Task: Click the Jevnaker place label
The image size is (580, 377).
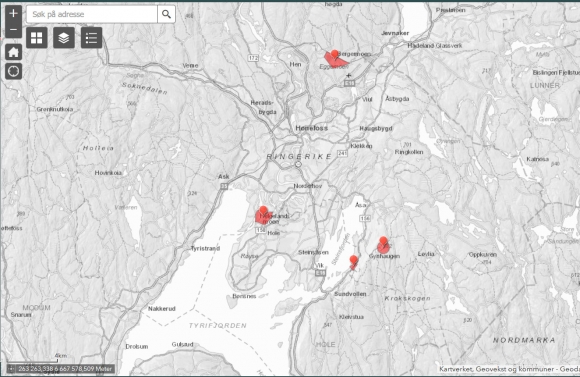Action: (x=395, y=33)
